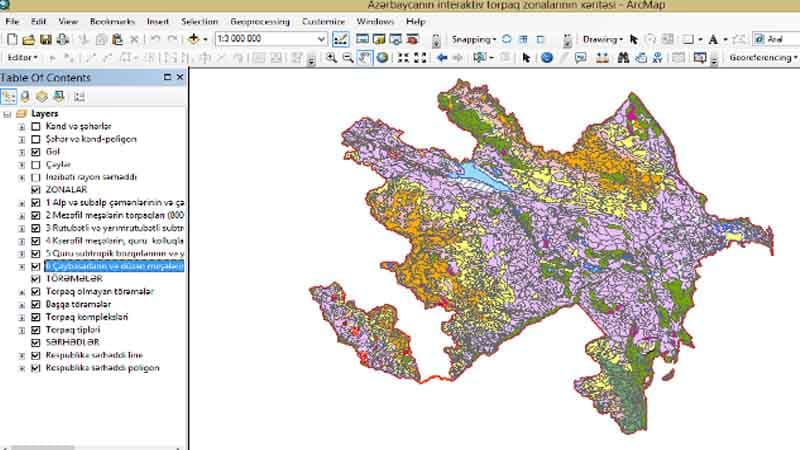
Task: Click the Paste clipboard icon
Action: click(x=117, y=39)
